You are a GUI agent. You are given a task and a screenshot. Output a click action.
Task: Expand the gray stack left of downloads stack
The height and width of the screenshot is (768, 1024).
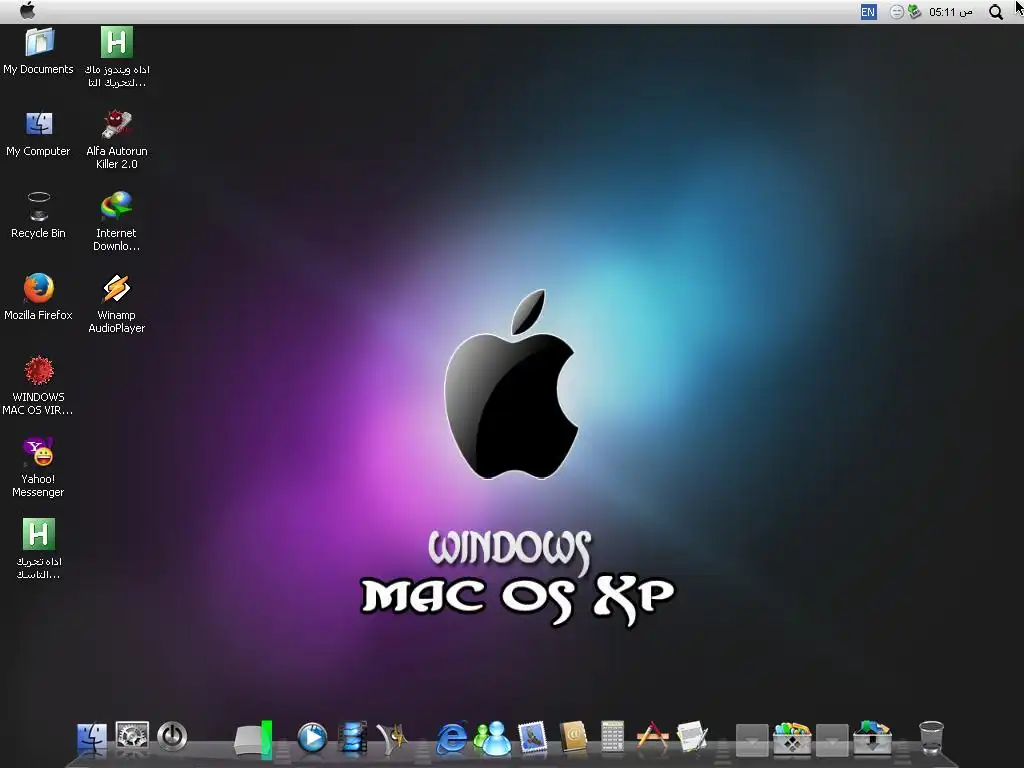[832, 740]
